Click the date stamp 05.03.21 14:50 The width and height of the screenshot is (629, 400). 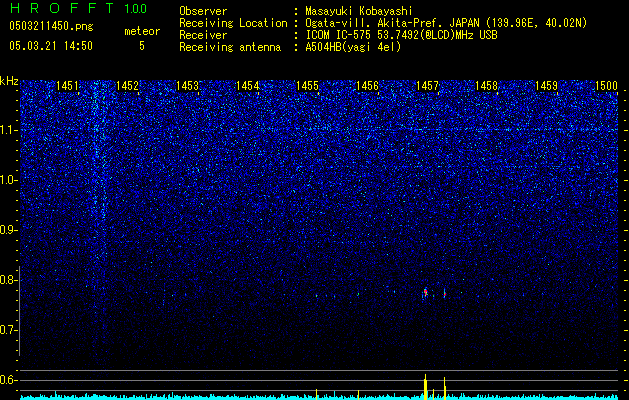point(51,46)
